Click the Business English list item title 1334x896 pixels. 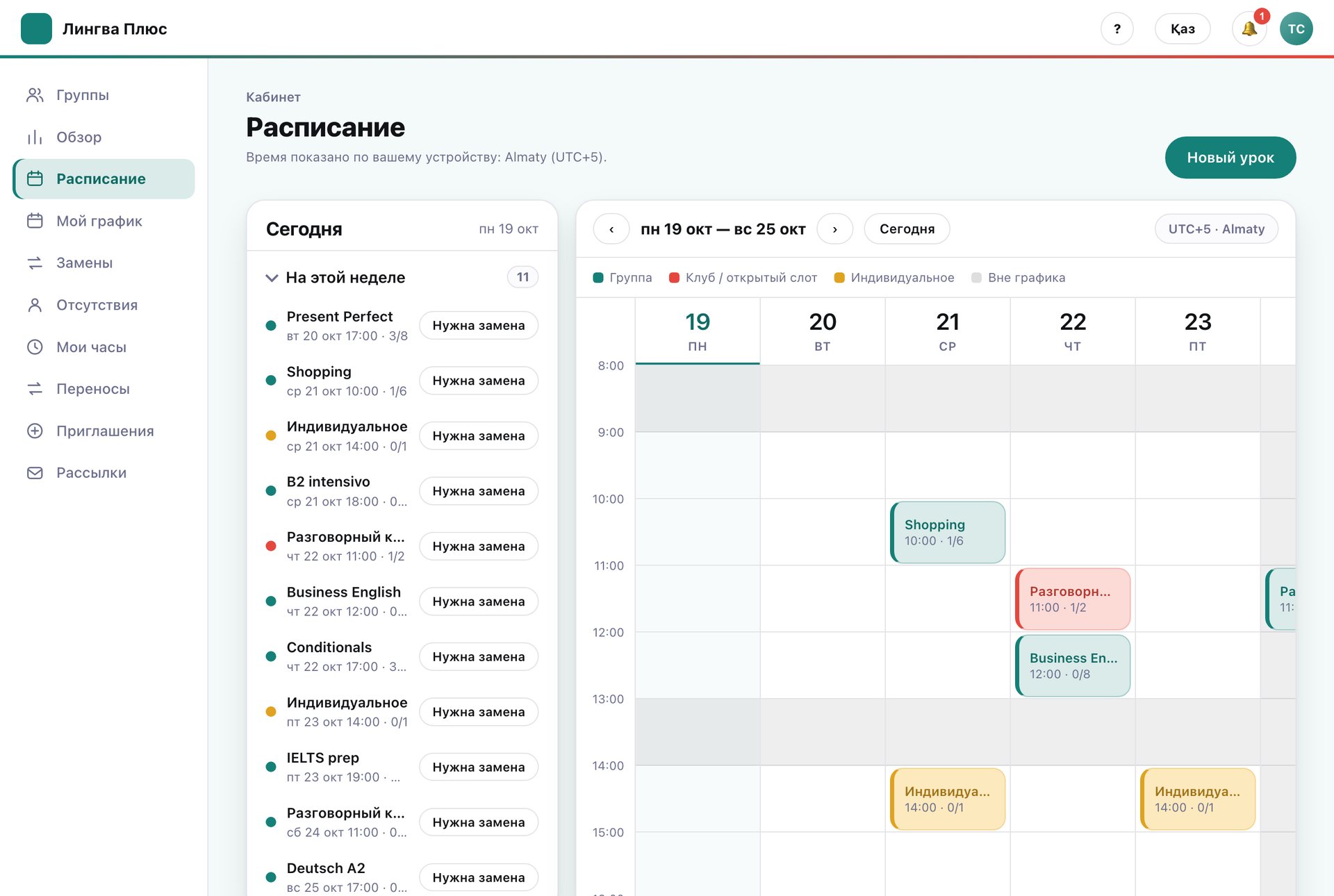click(x=344, y=592)
